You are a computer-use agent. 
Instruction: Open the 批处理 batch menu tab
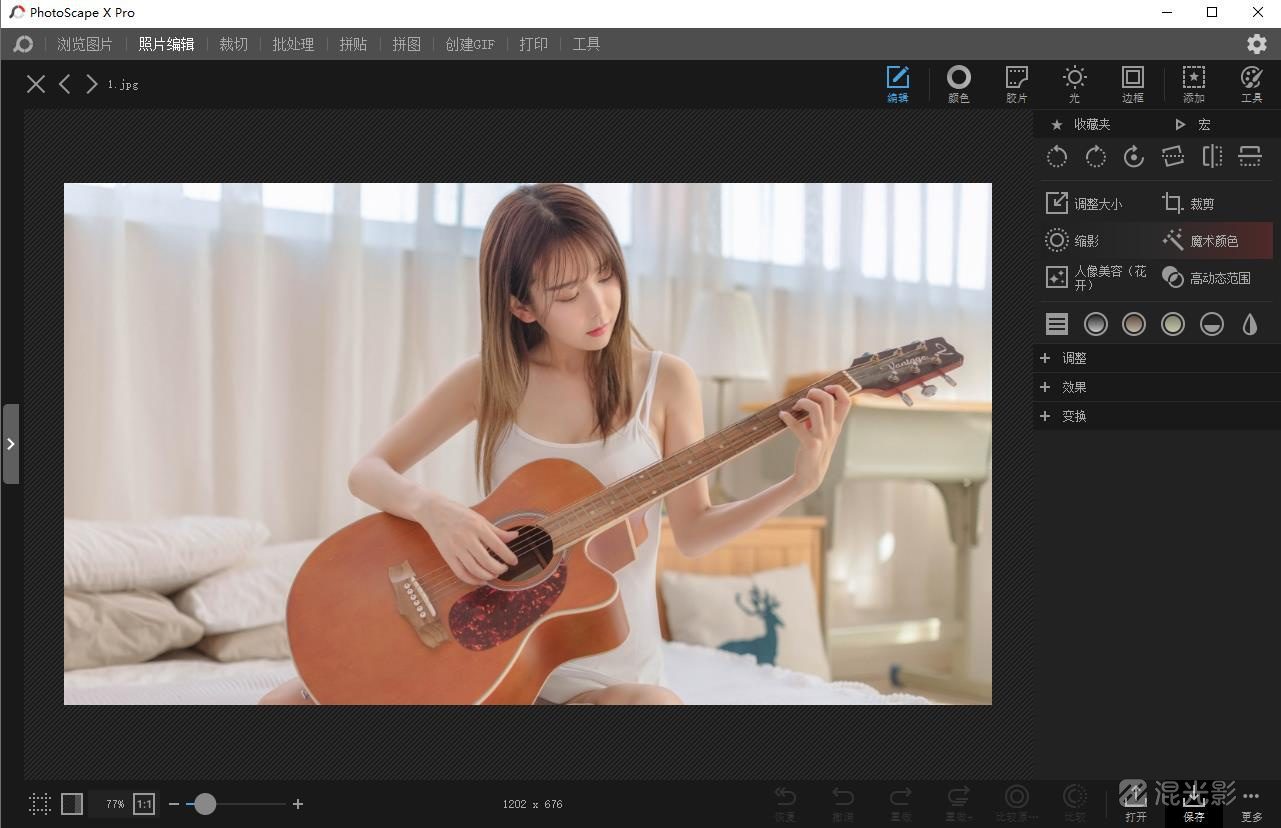tap(293, 44)
